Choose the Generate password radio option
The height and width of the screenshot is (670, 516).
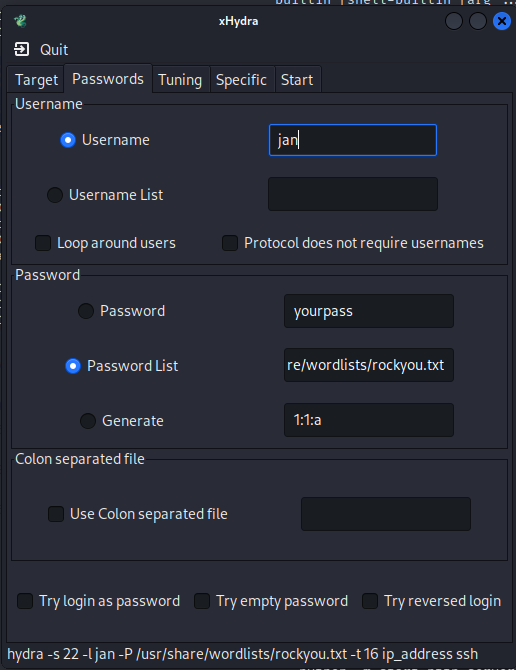[88, 421]
